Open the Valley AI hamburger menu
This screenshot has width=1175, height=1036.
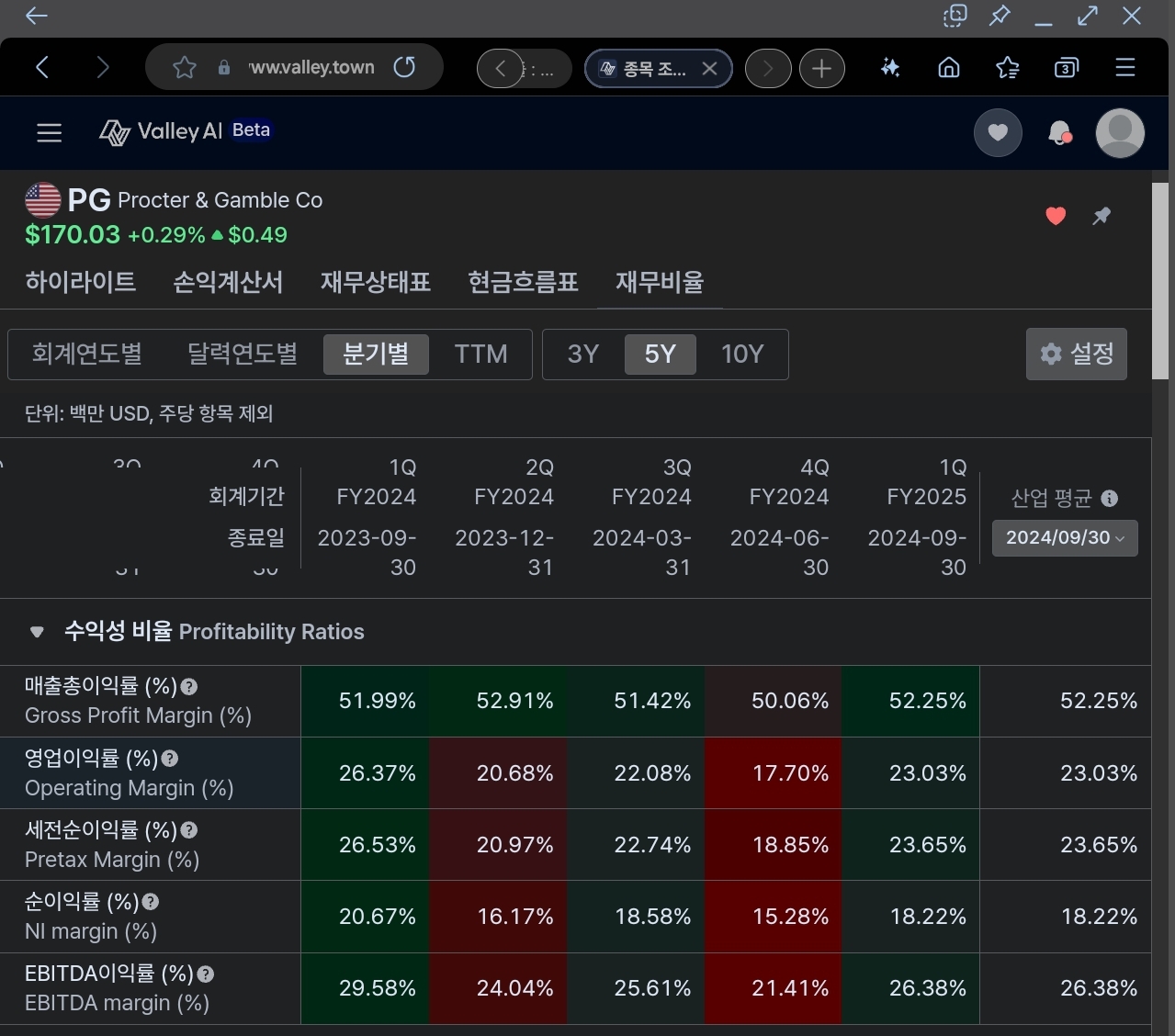point(49,132)
